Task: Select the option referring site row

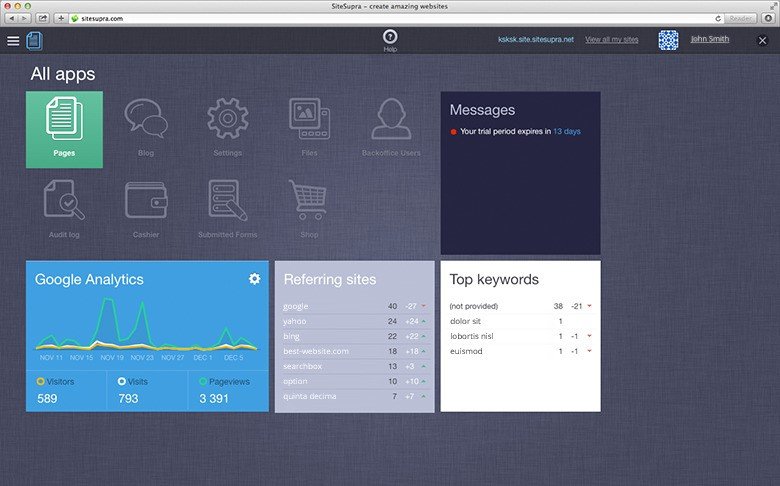Action: [355, 381]
